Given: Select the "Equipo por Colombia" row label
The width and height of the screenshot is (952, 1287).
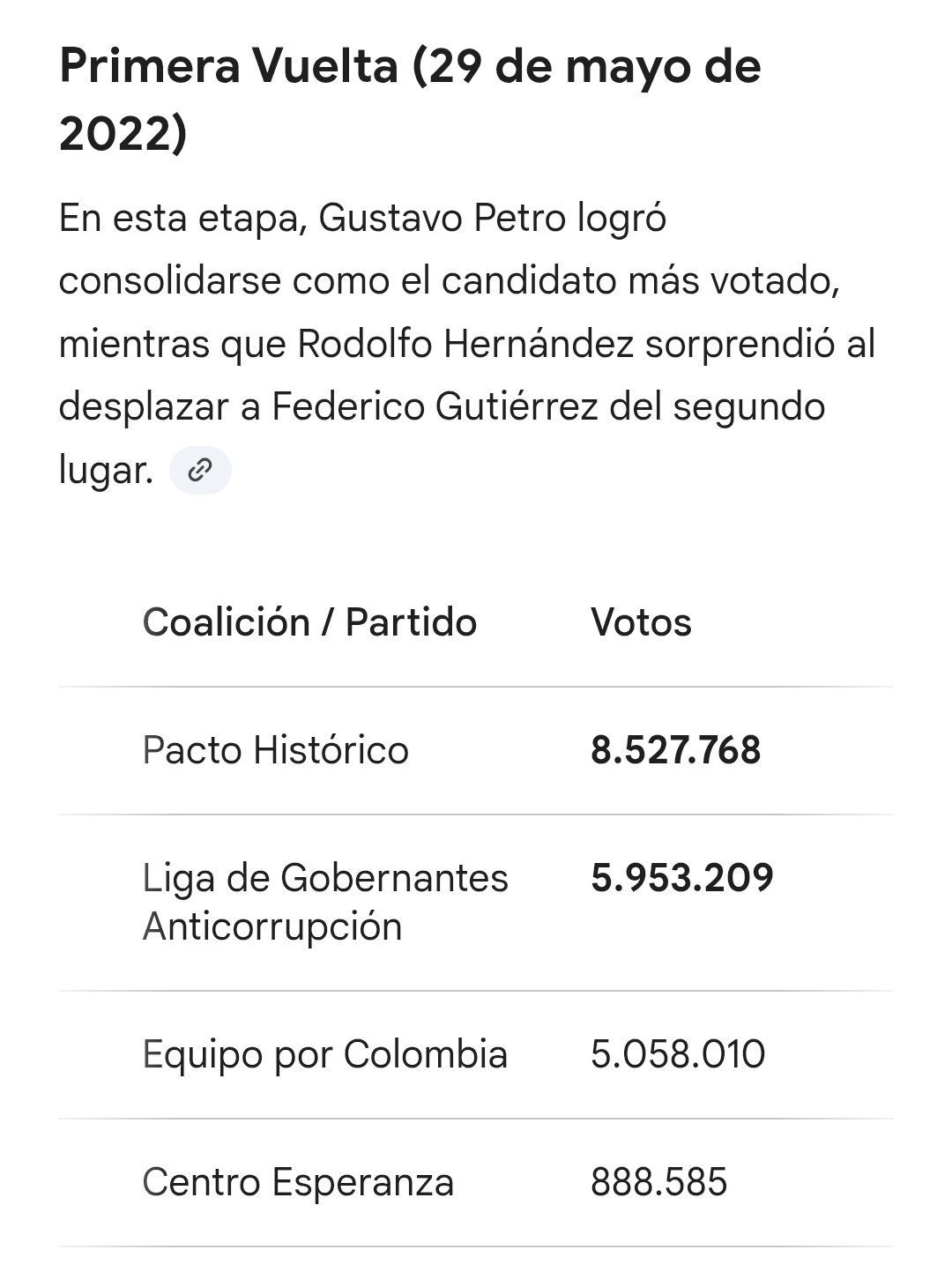Looking at the screenshot, I should (x=324, y=1054).
